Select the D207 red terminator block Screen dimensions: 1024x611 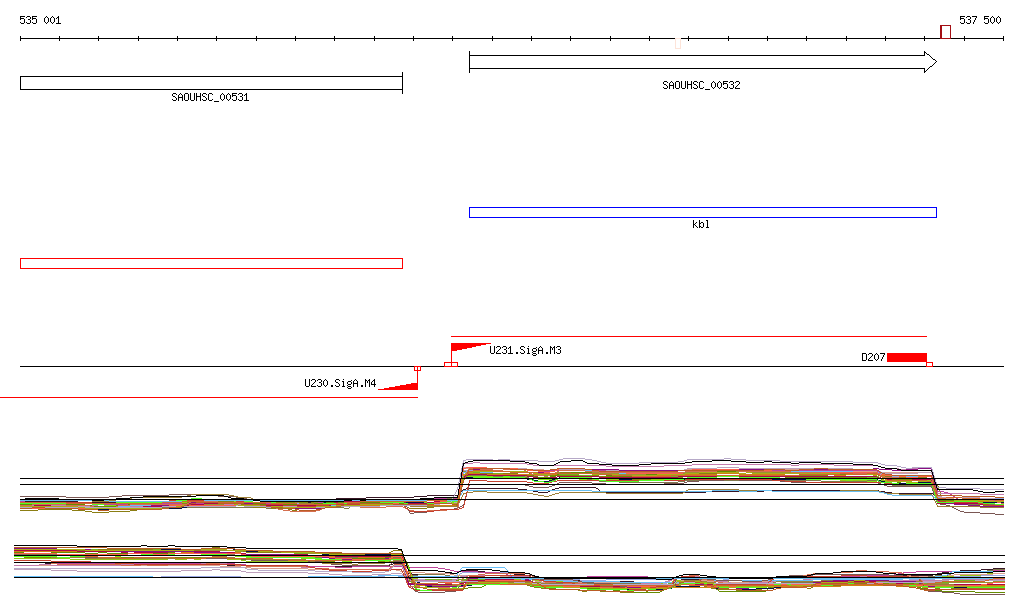coord(907,358)
